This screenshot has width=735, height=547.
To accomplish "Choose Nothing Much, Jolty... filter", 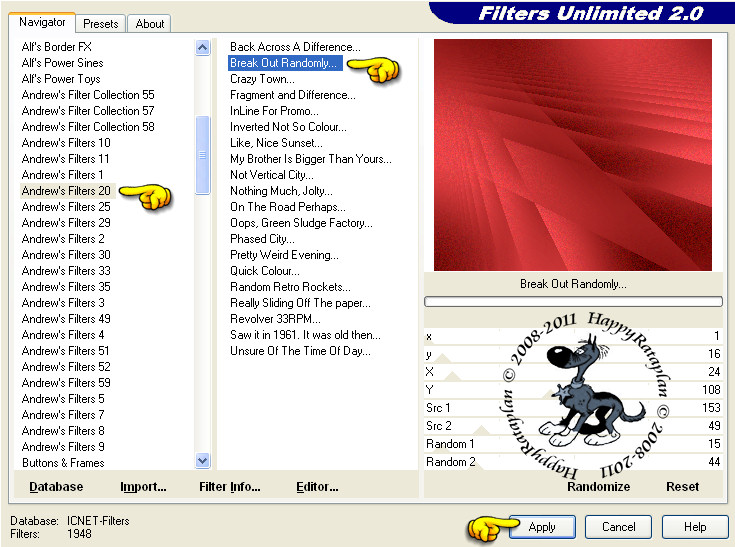I will 281,191.
